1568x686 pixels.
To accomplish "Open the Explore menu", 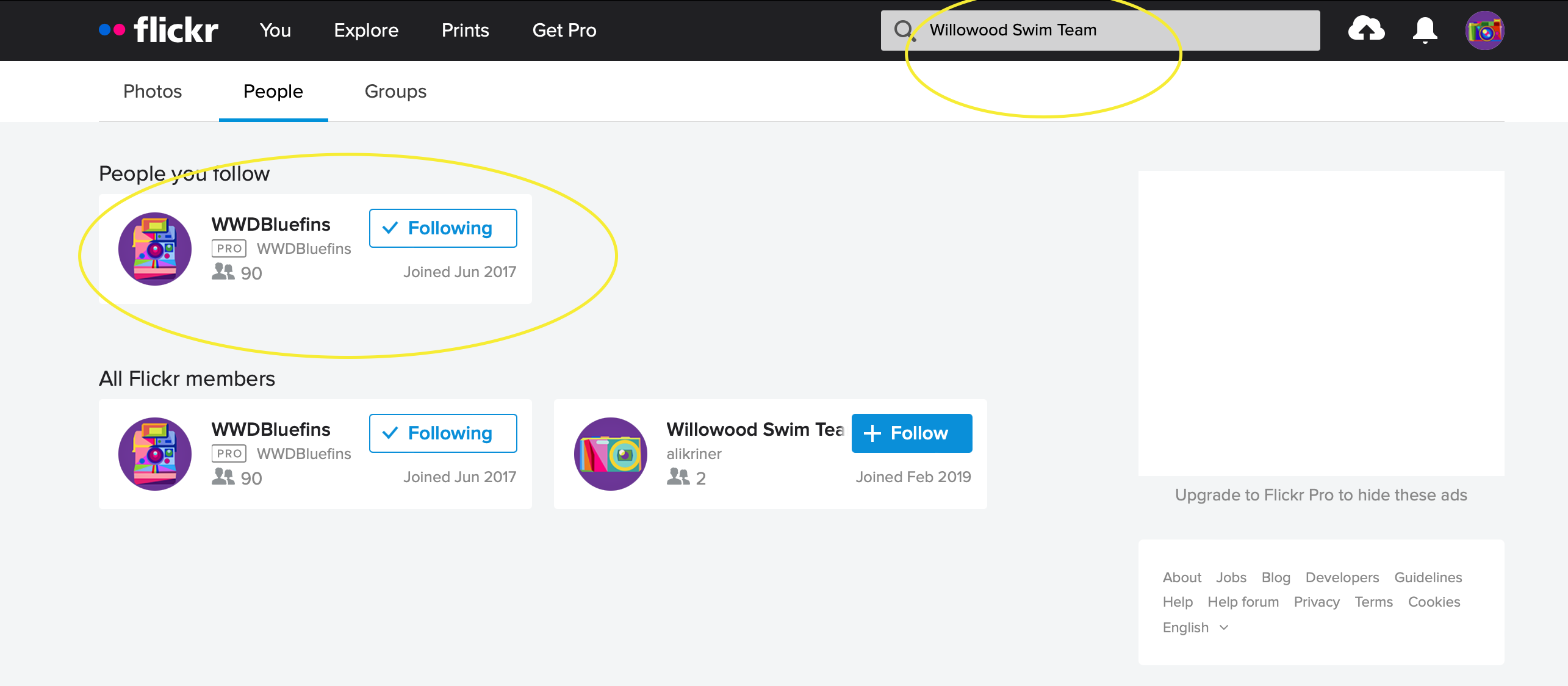I will (366, 30).
